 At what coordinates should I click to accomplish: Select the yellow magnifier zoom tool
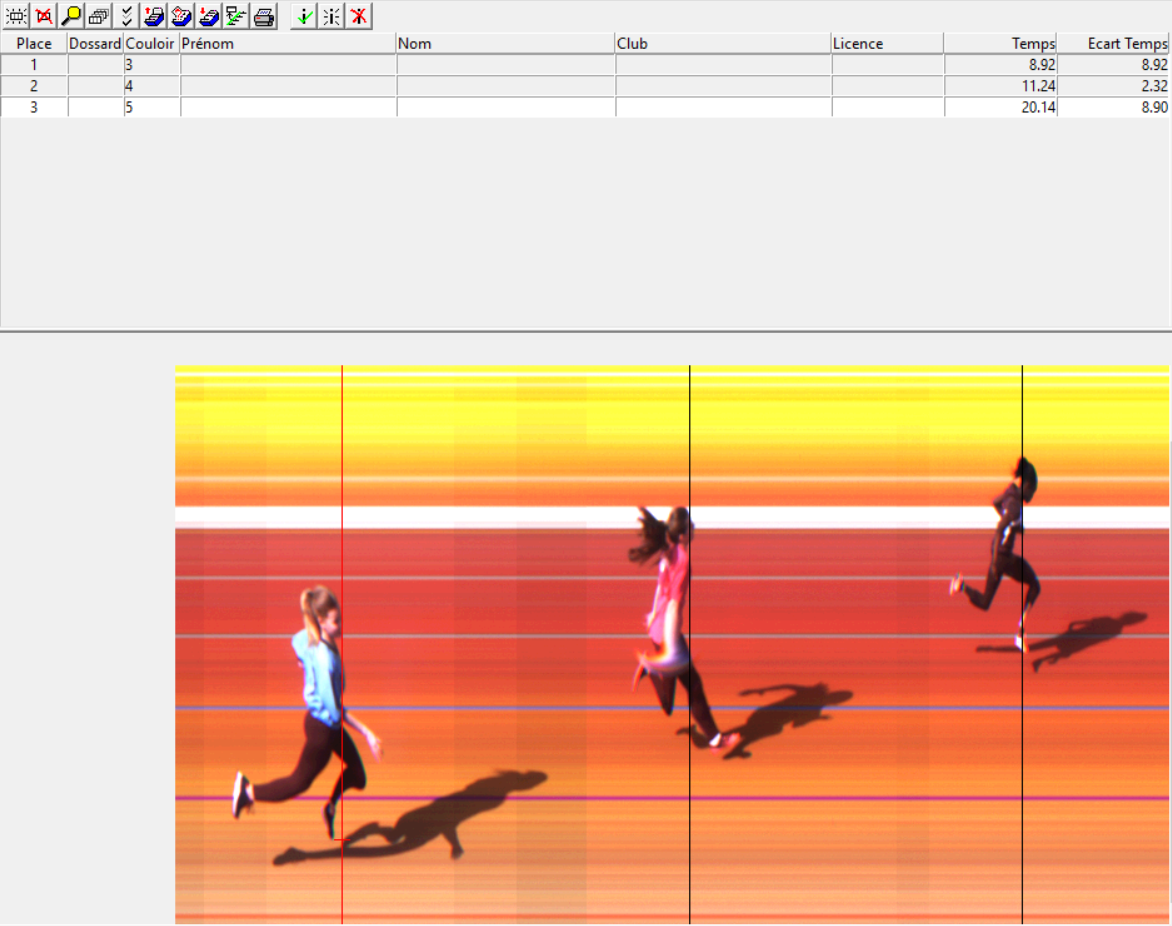point(72,16)
